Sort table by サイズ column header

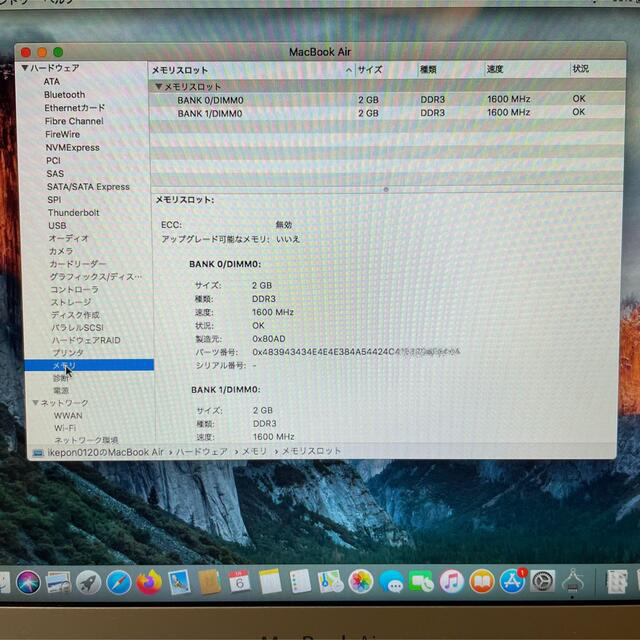click(x=370, y=70)
